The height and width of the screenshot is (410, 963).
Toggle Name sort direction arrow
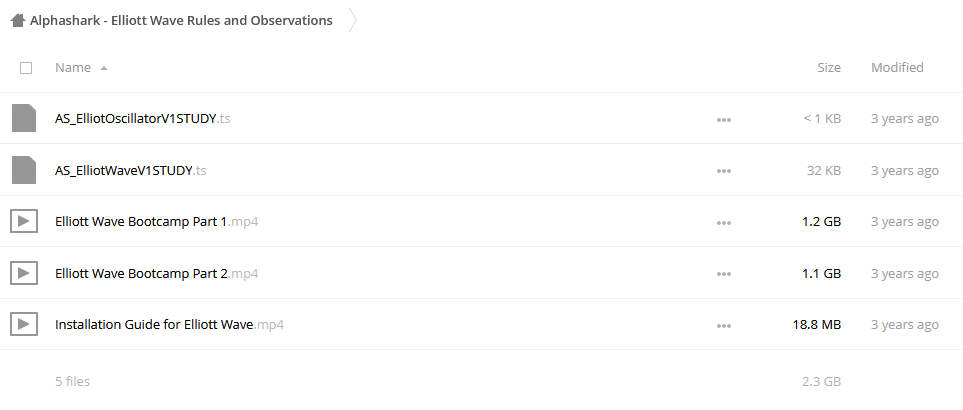104,68
